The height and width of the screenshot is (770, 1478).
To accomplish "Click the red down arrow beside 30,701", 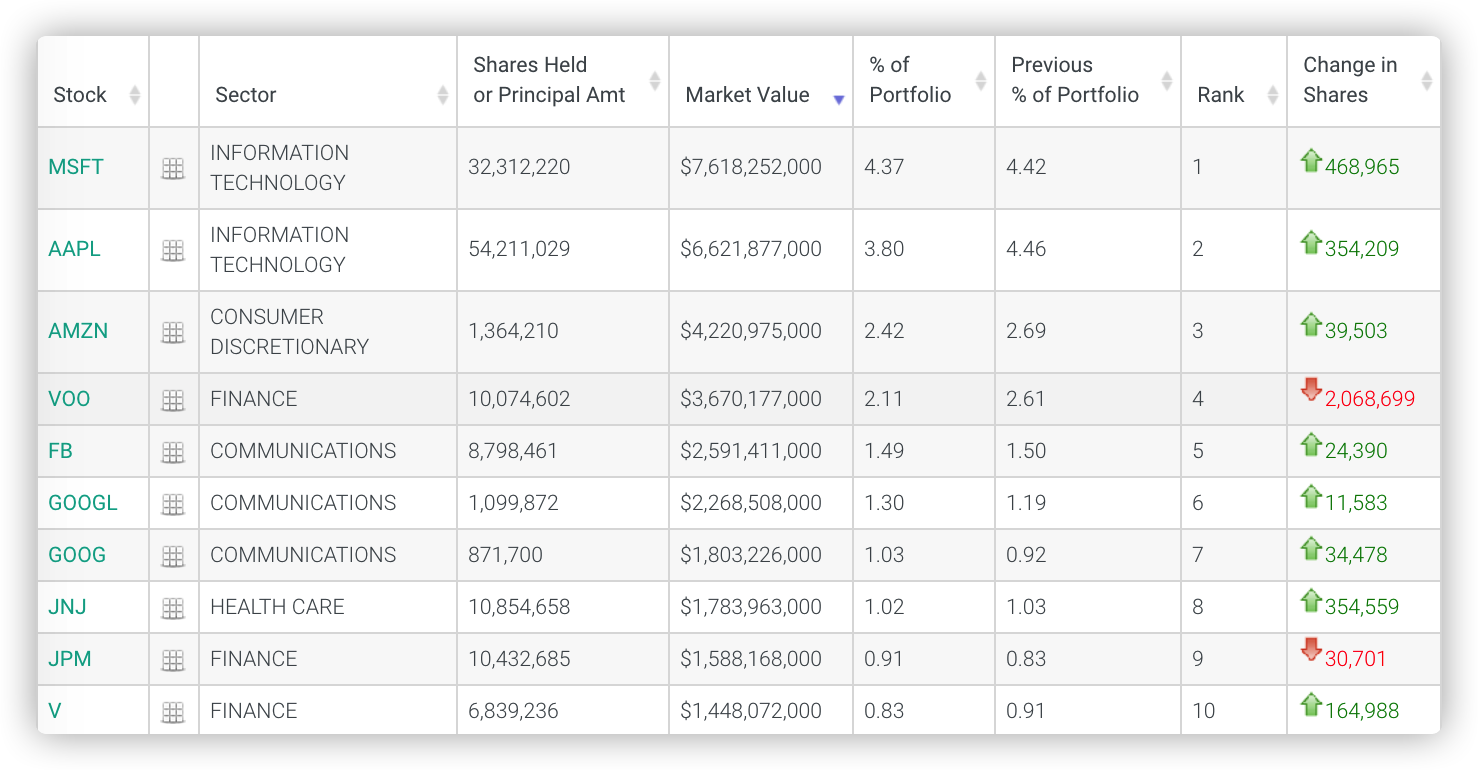I will point(1311,650).
